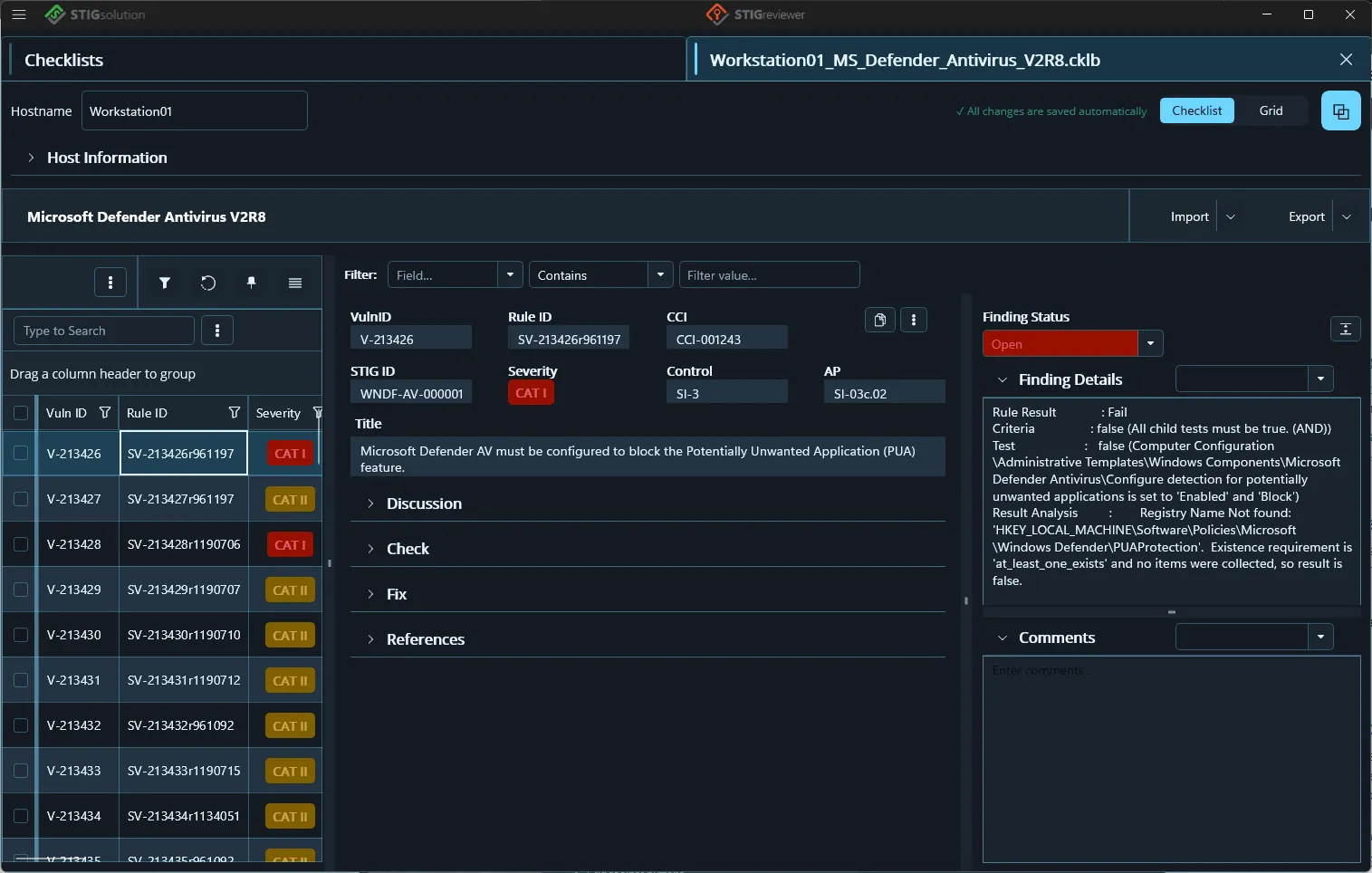Click the Enter comments text area
The width and height of the screenshot is (1372, 873).
click(x=1171, y=759)
